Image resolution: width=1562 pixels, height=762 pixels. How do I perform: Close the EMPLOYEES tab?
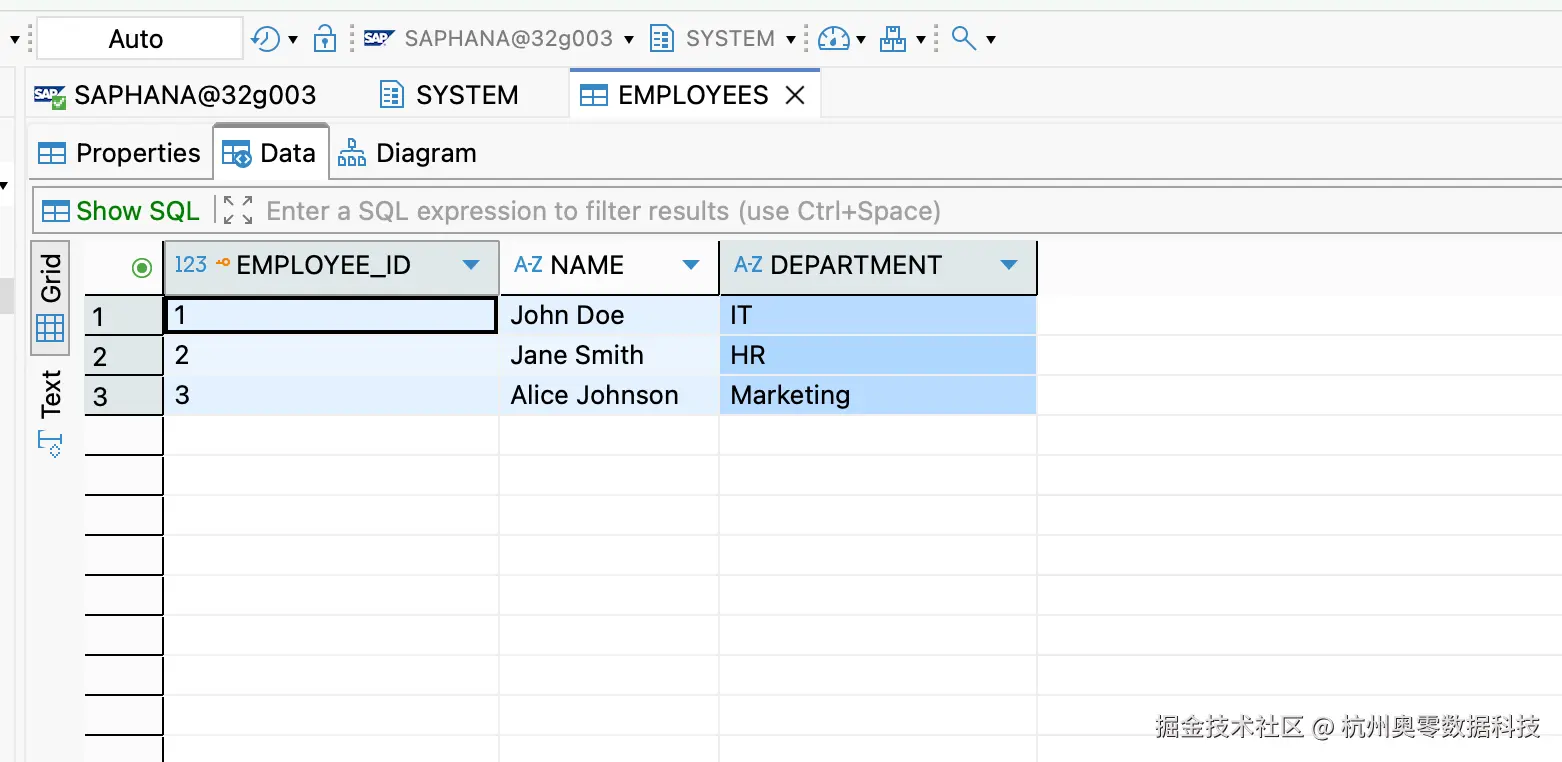795,95
